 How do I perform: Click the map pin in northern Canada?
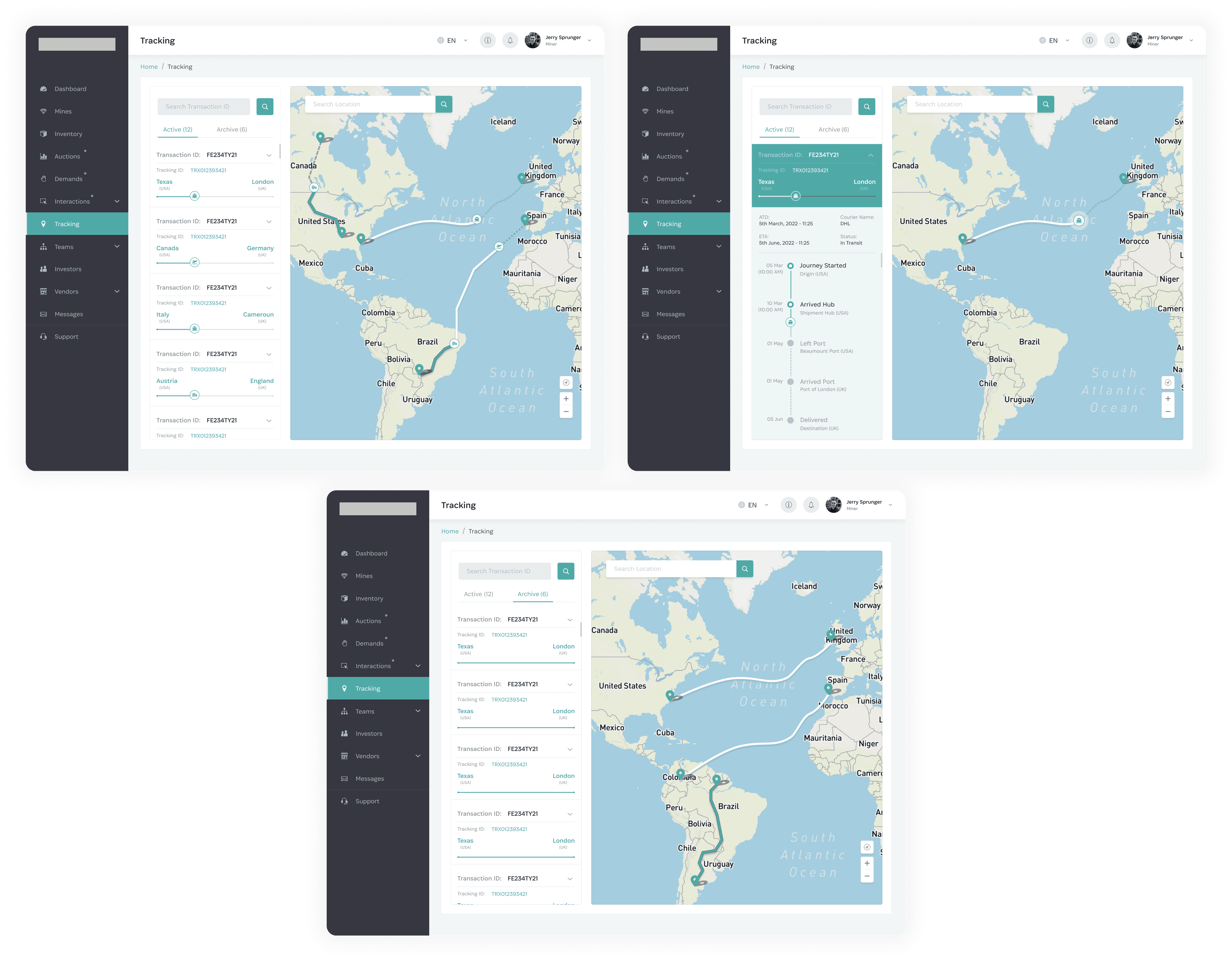coord(320,137)
